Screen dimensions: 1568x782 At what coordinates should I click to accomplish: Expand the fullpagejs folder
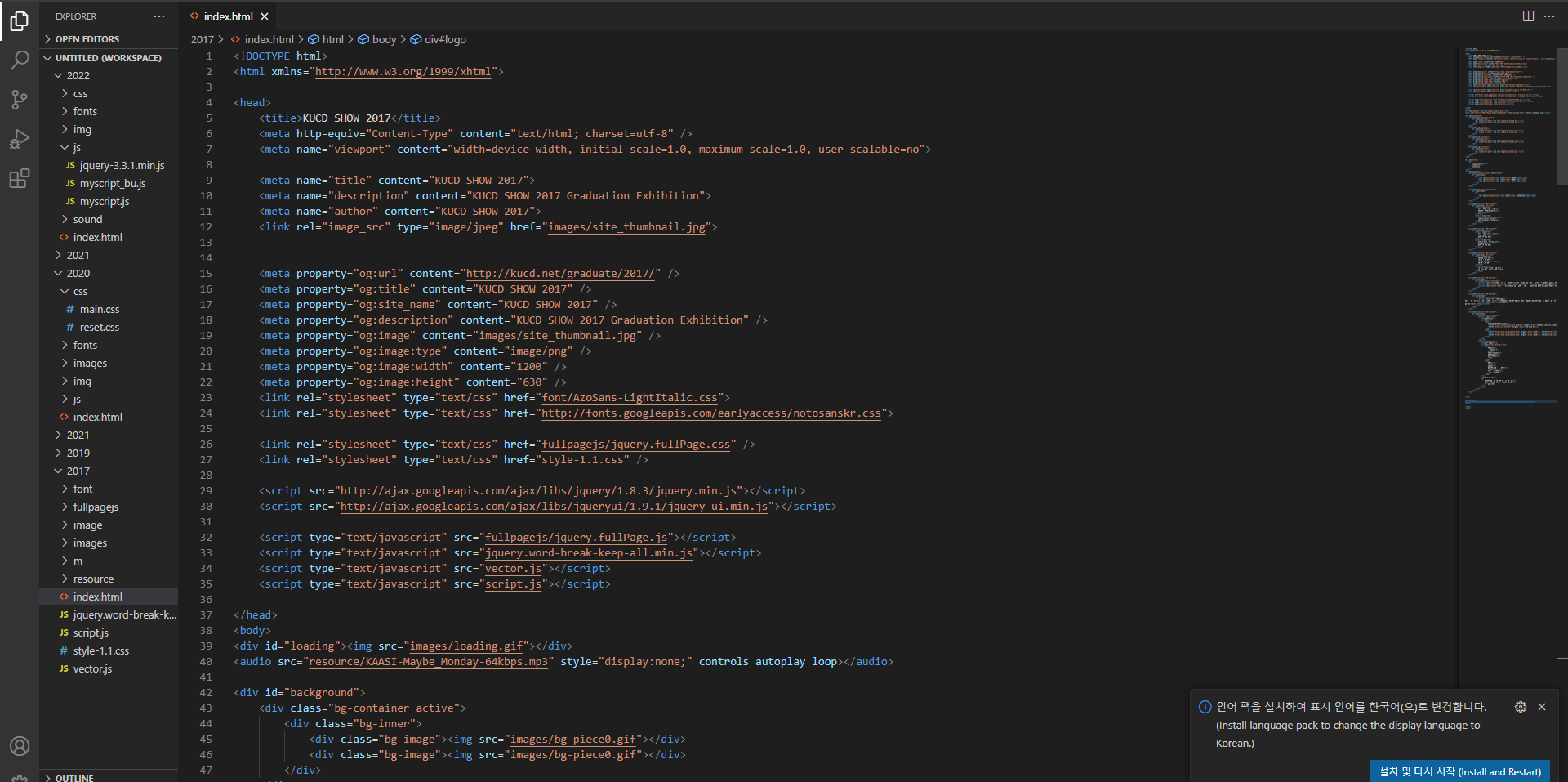pos(109,507)
